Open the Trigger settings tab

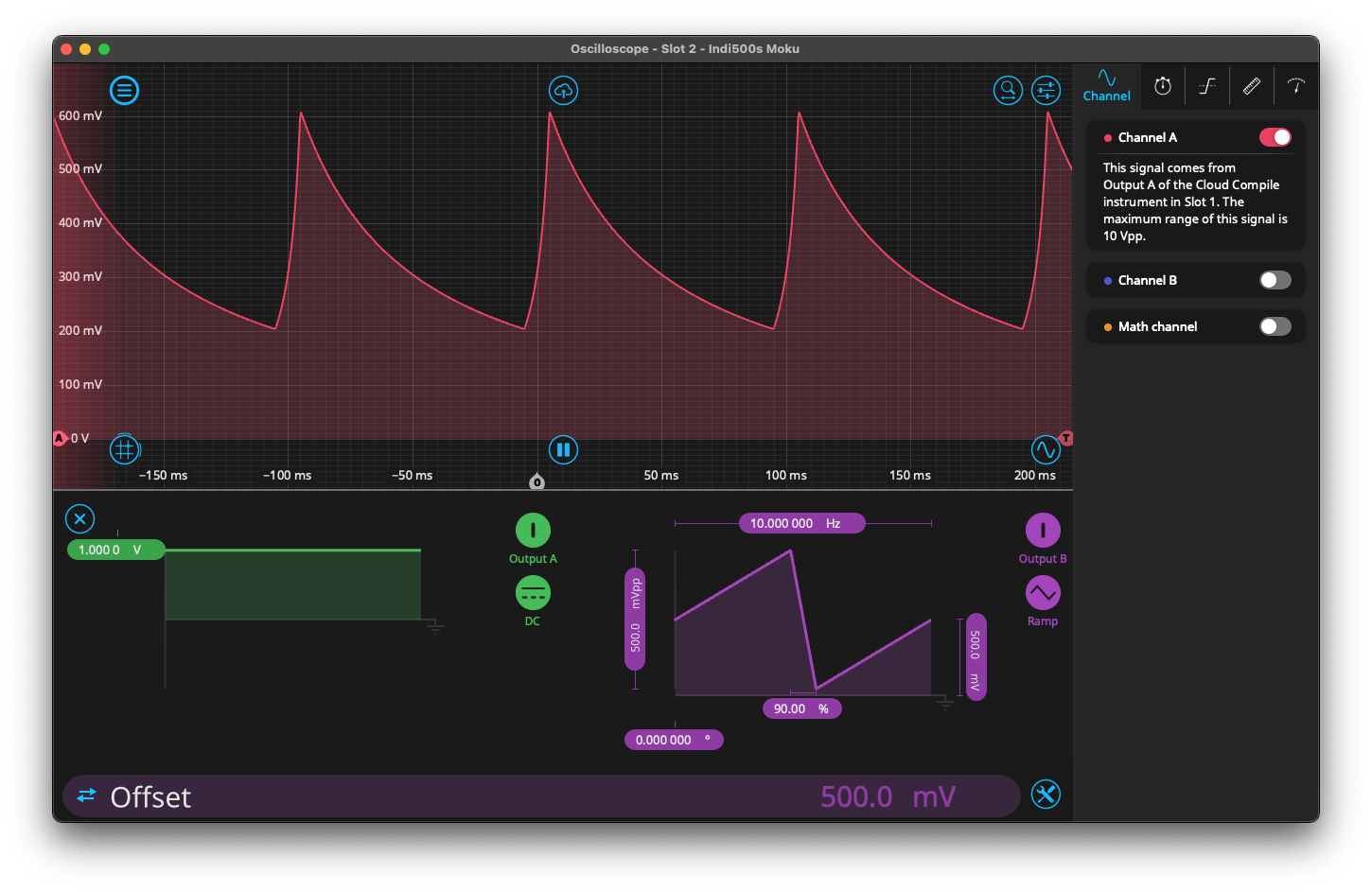(1207, 86)
